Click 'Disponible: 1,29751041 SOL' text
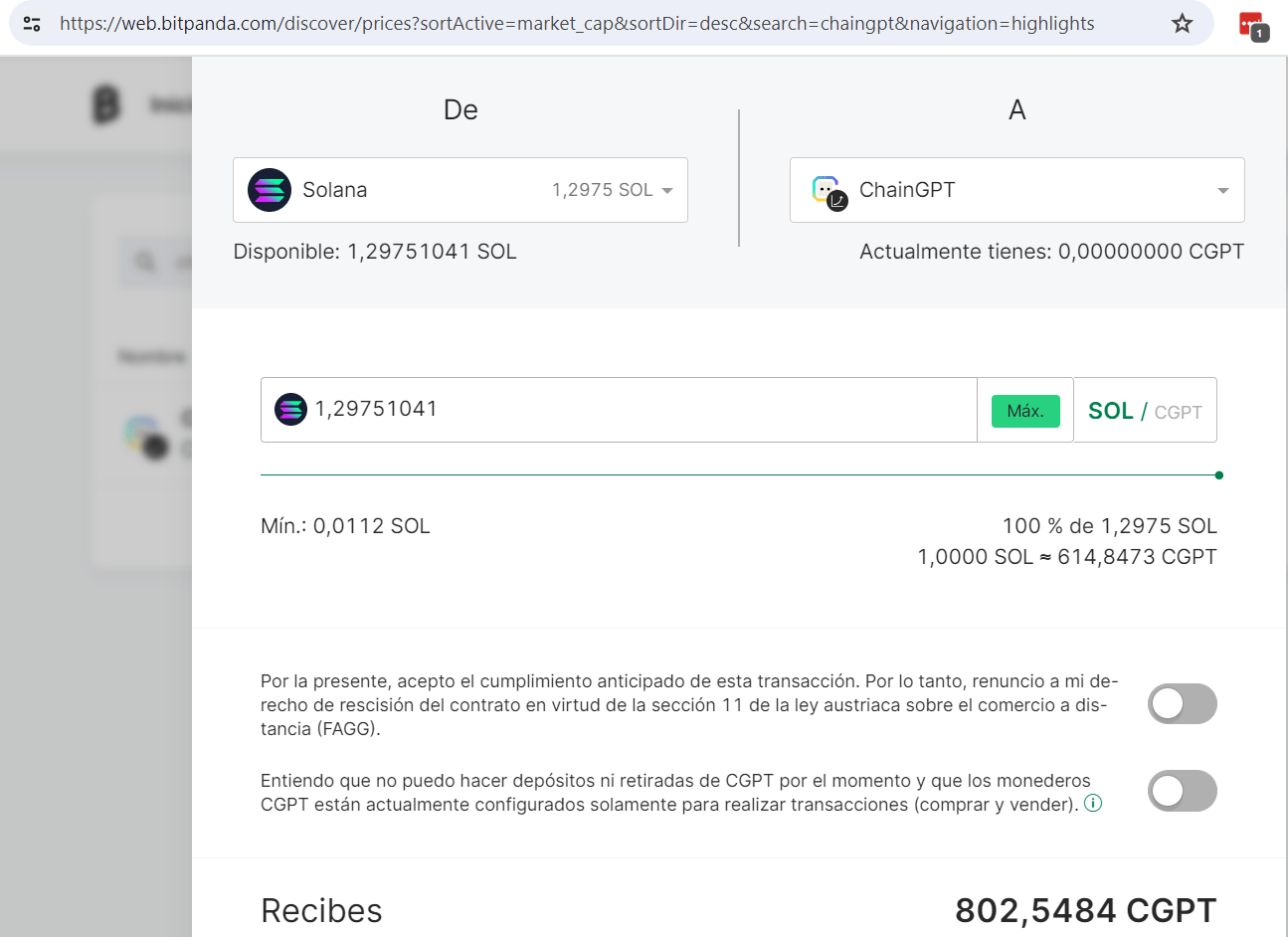 coord(375,252)
